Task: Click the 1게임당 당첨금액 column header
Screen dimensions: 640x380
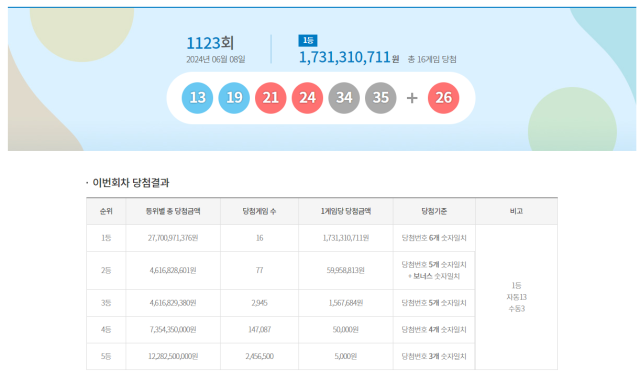Action: tap(346, 211)
